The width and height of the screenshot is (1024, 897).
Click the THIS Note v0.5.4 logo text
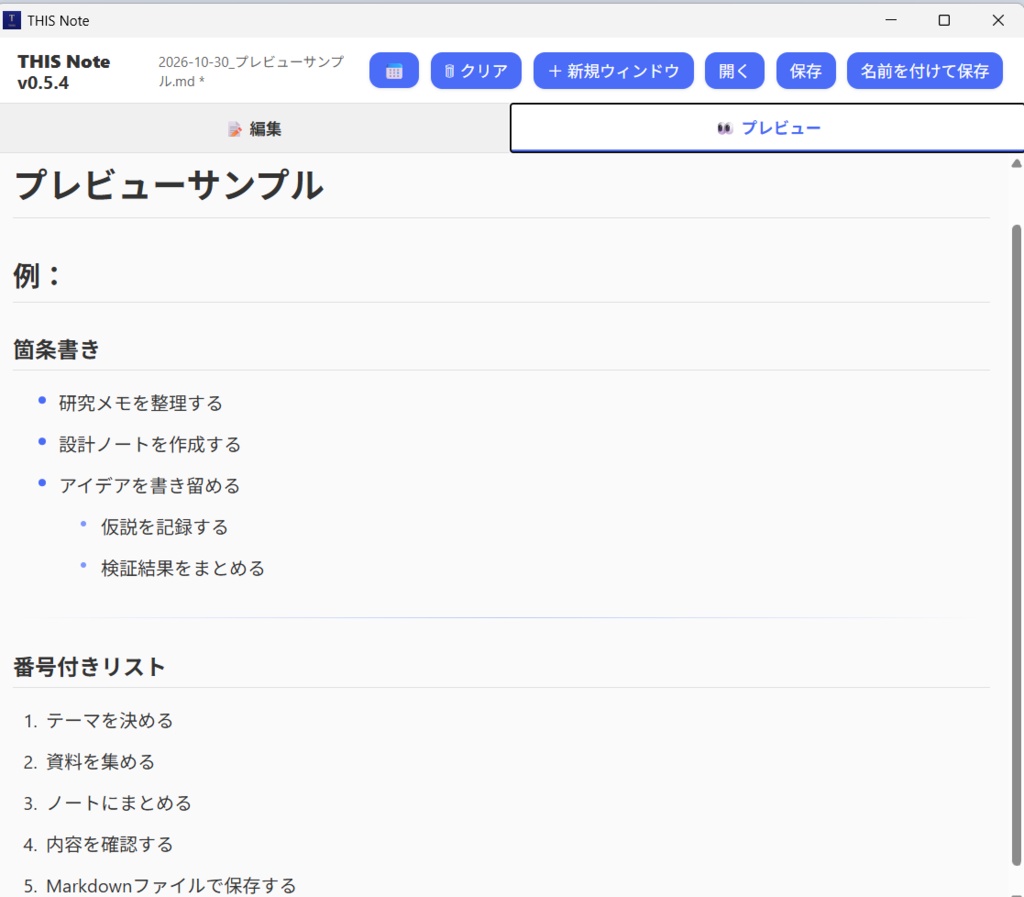(x=63, y=72)
